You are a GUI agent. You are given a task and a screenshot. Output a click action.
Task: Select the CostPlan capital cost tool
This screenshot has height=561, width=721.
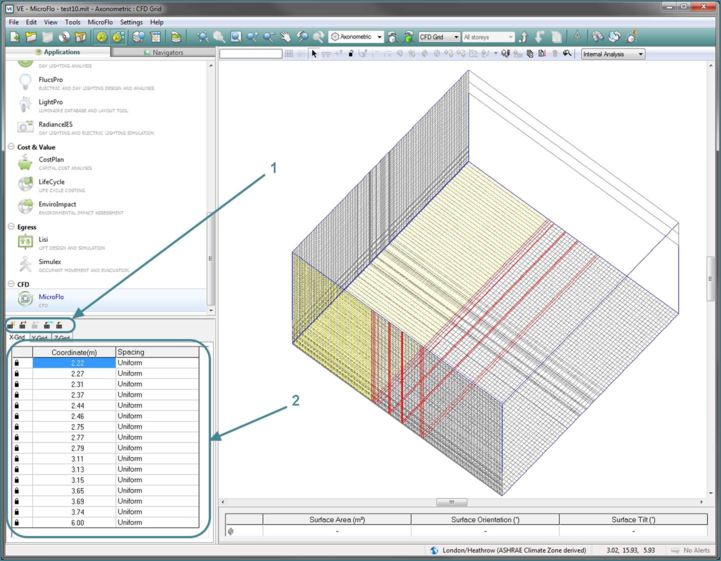coord(50,160)
